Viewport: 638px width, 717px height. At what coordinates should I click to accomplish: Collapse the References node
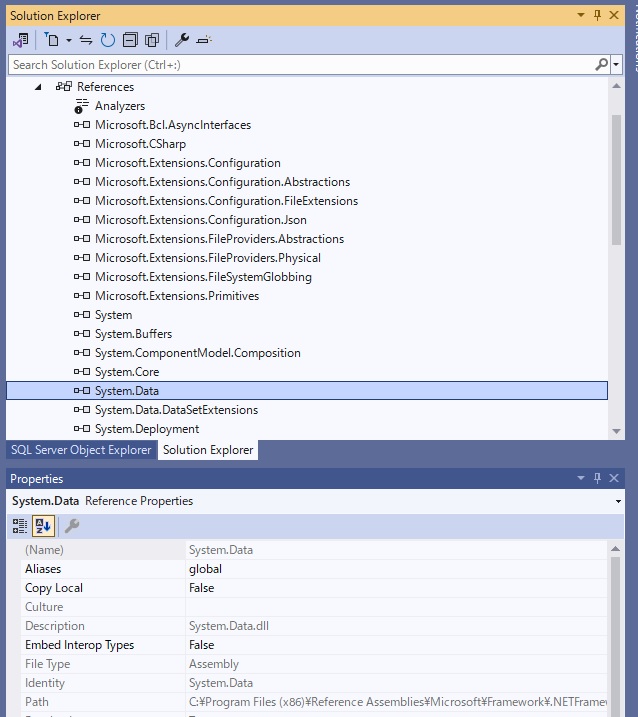38,87
